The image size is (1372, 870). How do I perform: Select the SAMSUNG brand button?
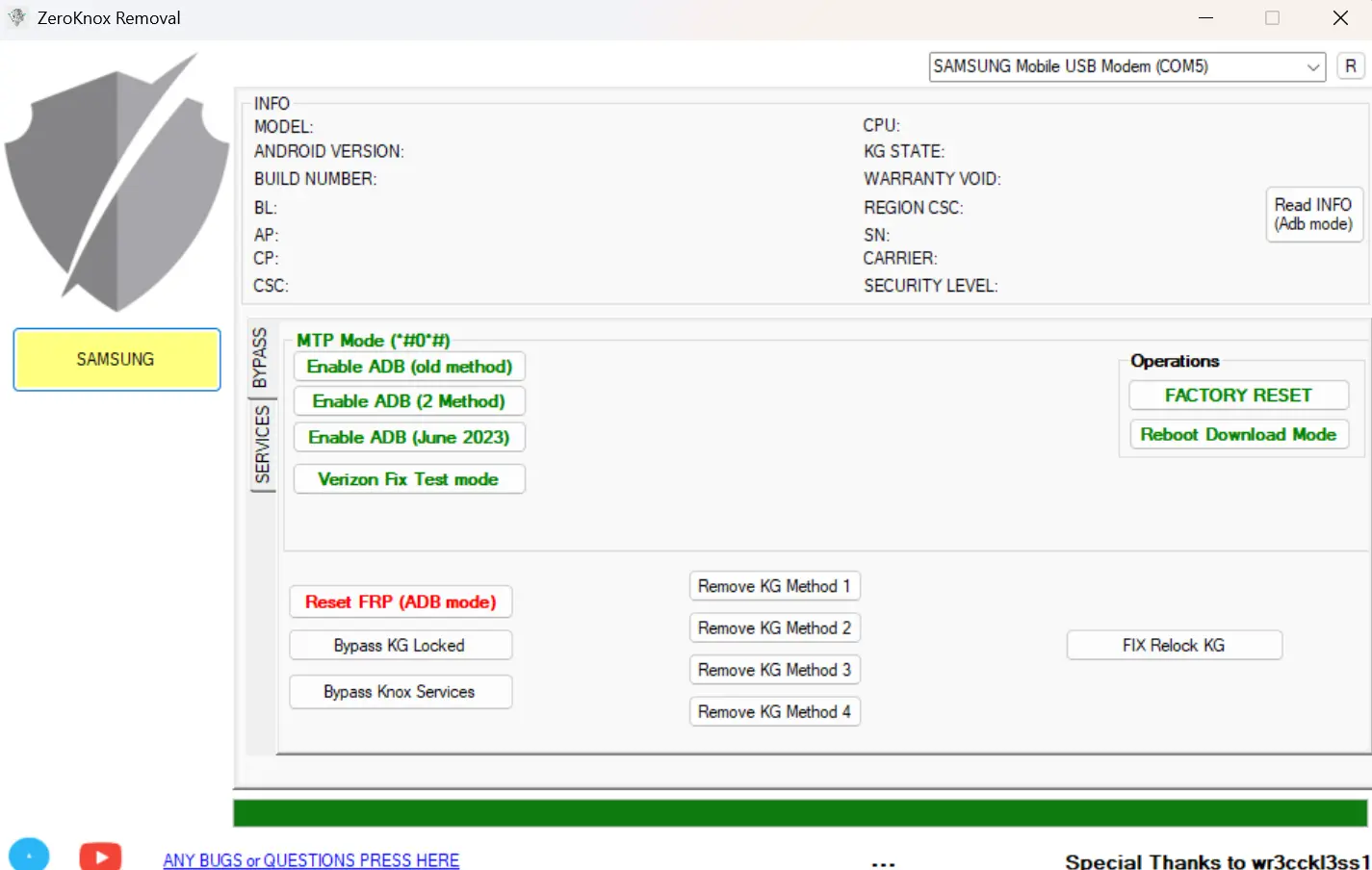coord(116,359)
